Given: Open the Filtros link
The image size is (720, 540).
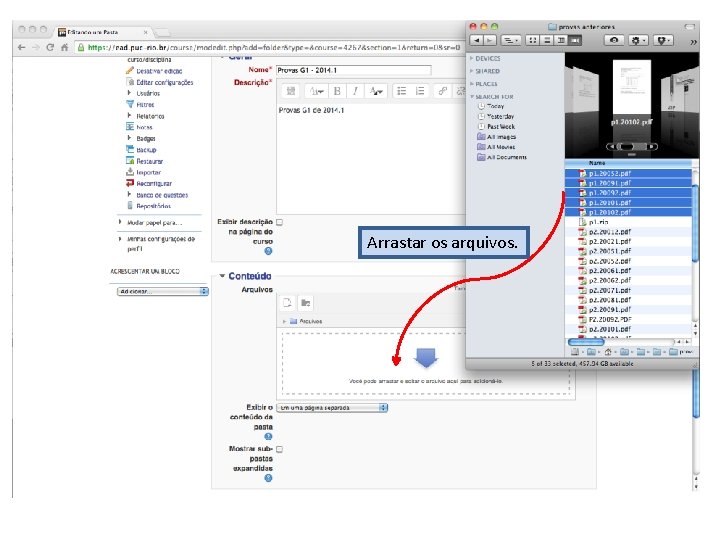Looking at the screenshot, I should (x=145, y=105).
